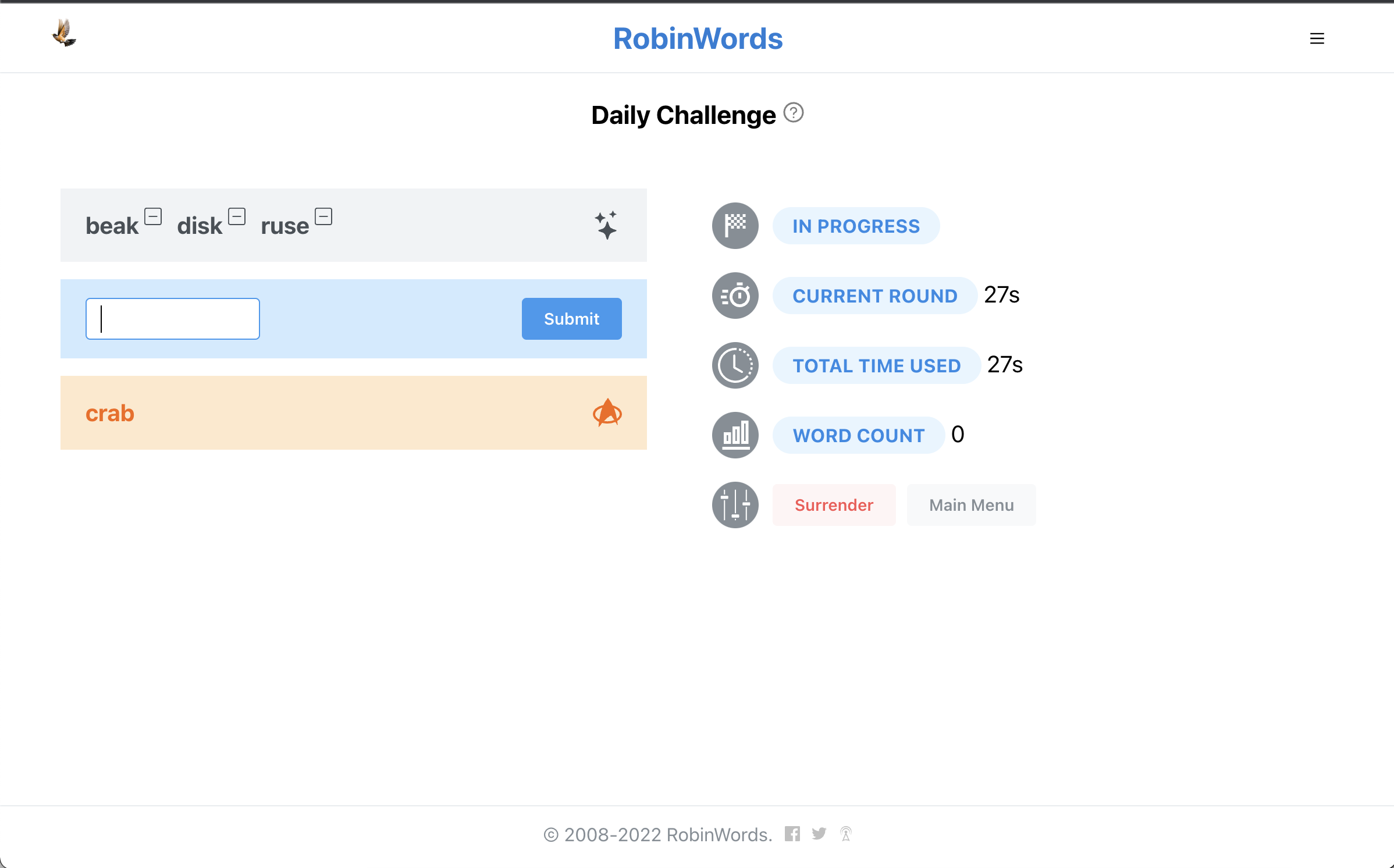Click the robin bird logo
The image size is (1394, 868).
click(64, 33)
